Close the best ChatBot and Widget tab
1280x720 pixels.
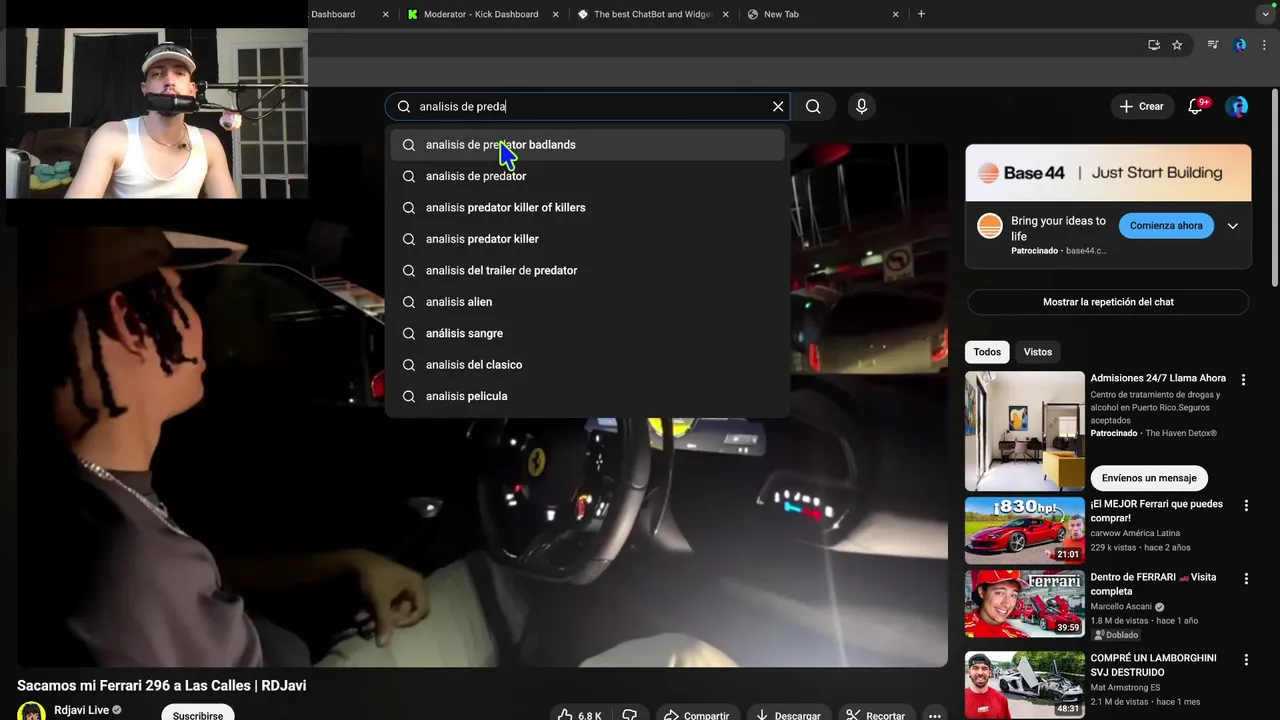(x=725, y=14)
